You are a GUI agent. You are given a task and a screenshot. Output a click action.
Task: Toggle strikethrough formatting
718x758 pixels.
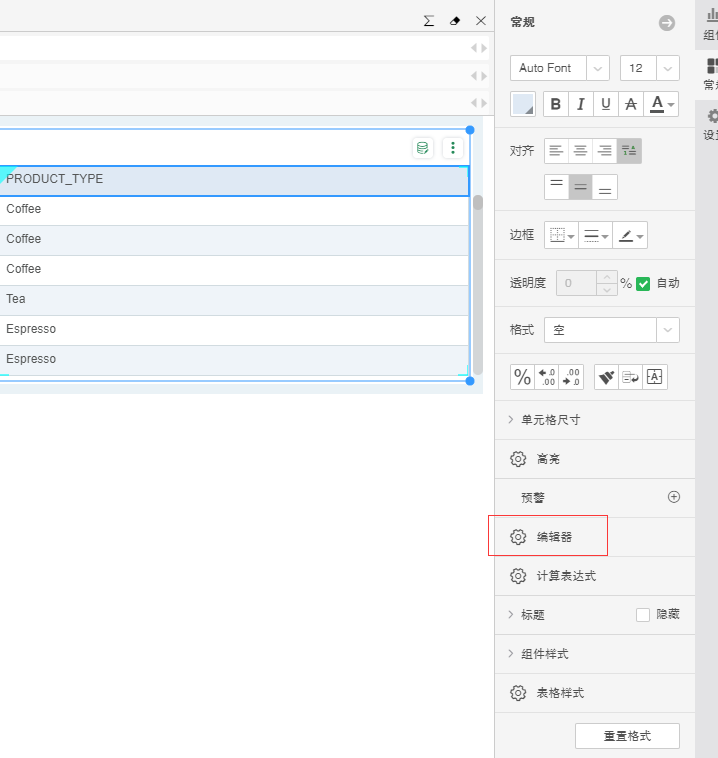(631, 104)
